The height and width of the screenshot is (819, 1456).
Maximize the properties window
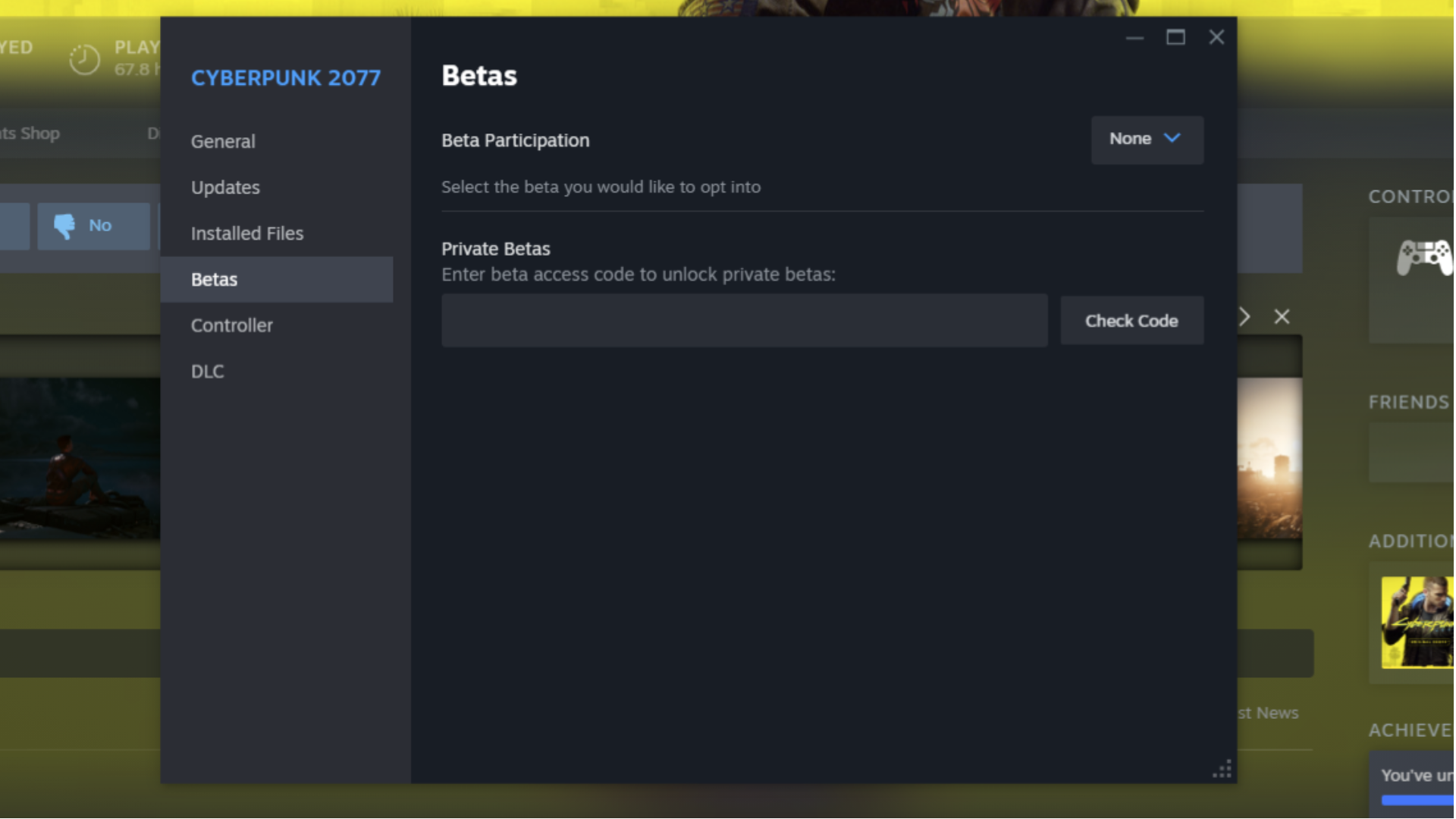(x=1175, y=38)
